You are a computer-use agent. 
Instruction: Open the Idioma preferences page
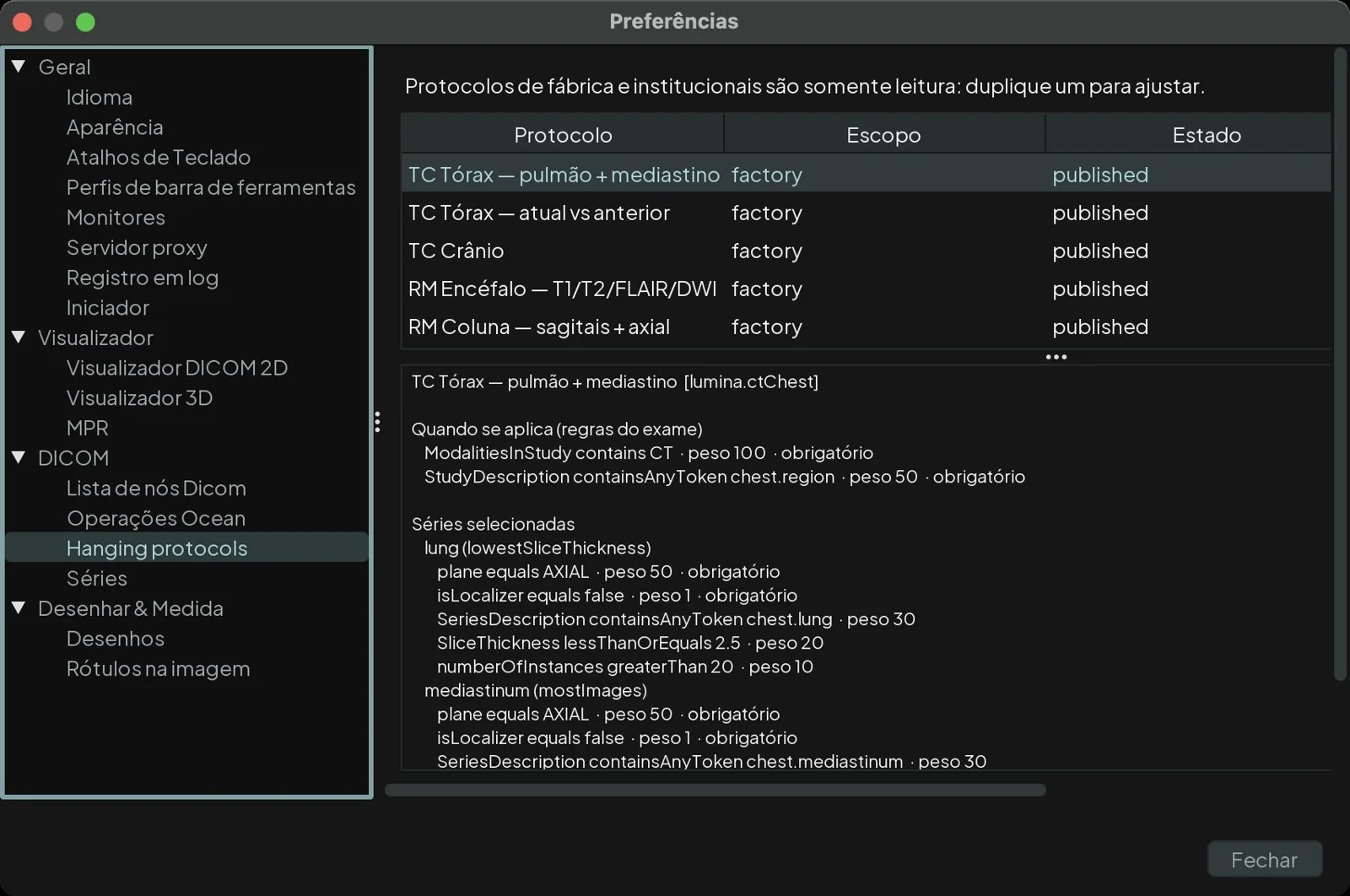[100, 97]
